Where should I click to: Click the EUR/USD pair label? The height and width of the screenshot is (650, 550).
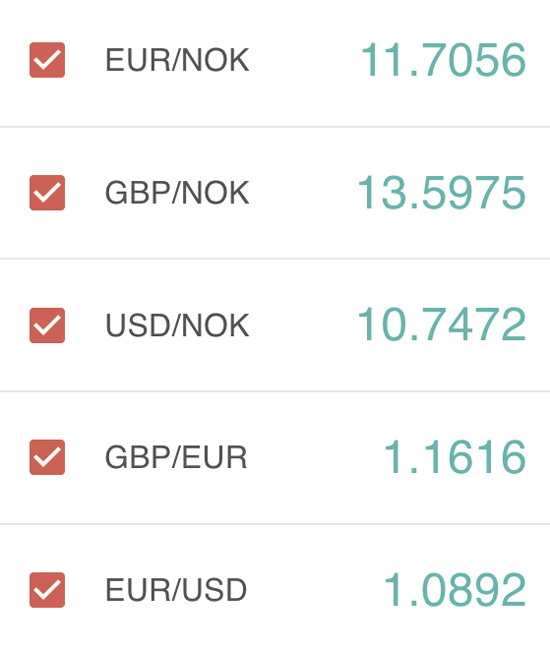(176, 590)
